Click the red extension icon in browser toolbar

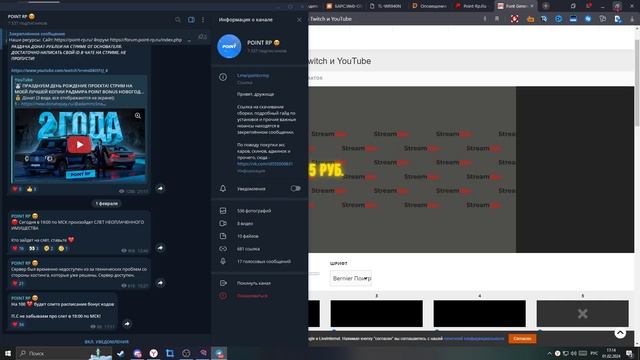515,19
